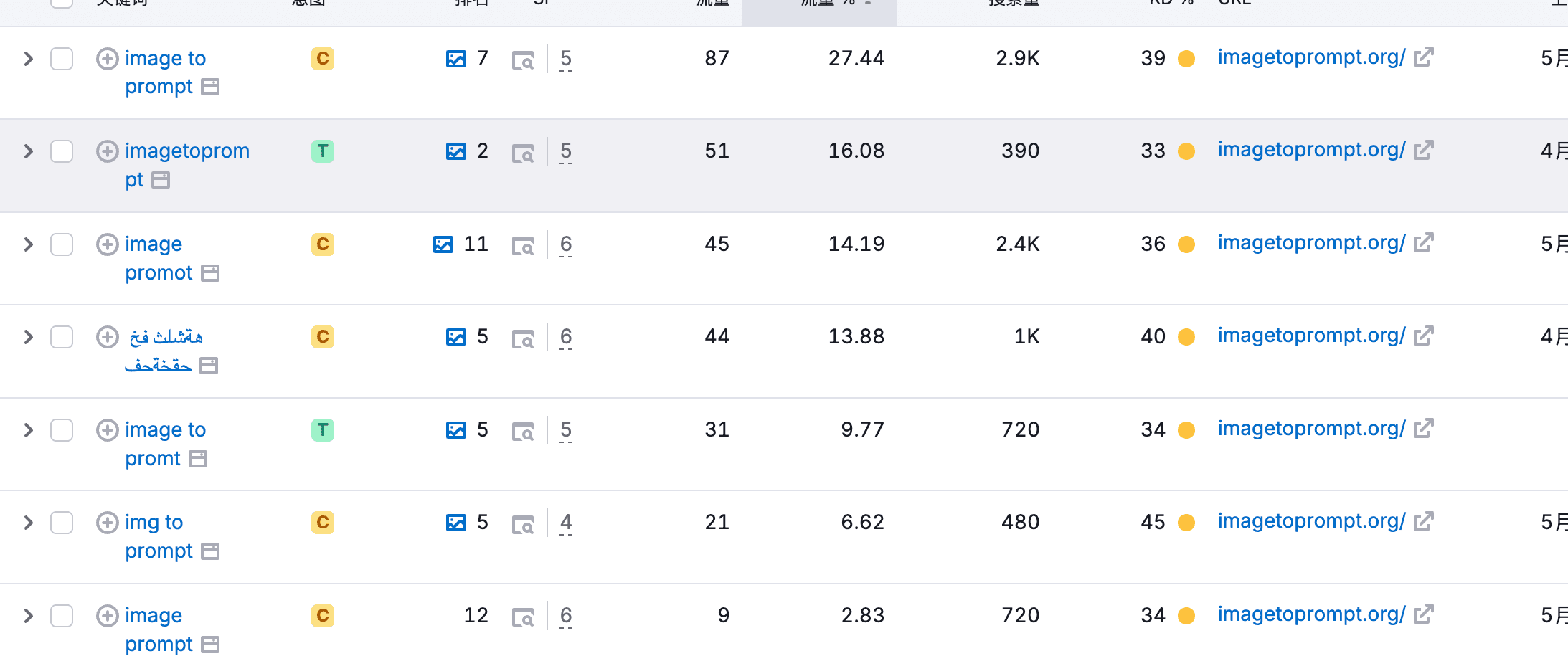Open the 'image promot' keyword link

[159, 258]
